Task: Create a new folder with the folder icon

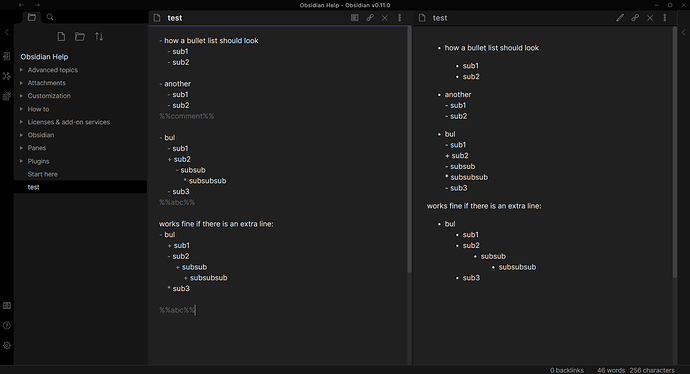Action: [80, 37]
